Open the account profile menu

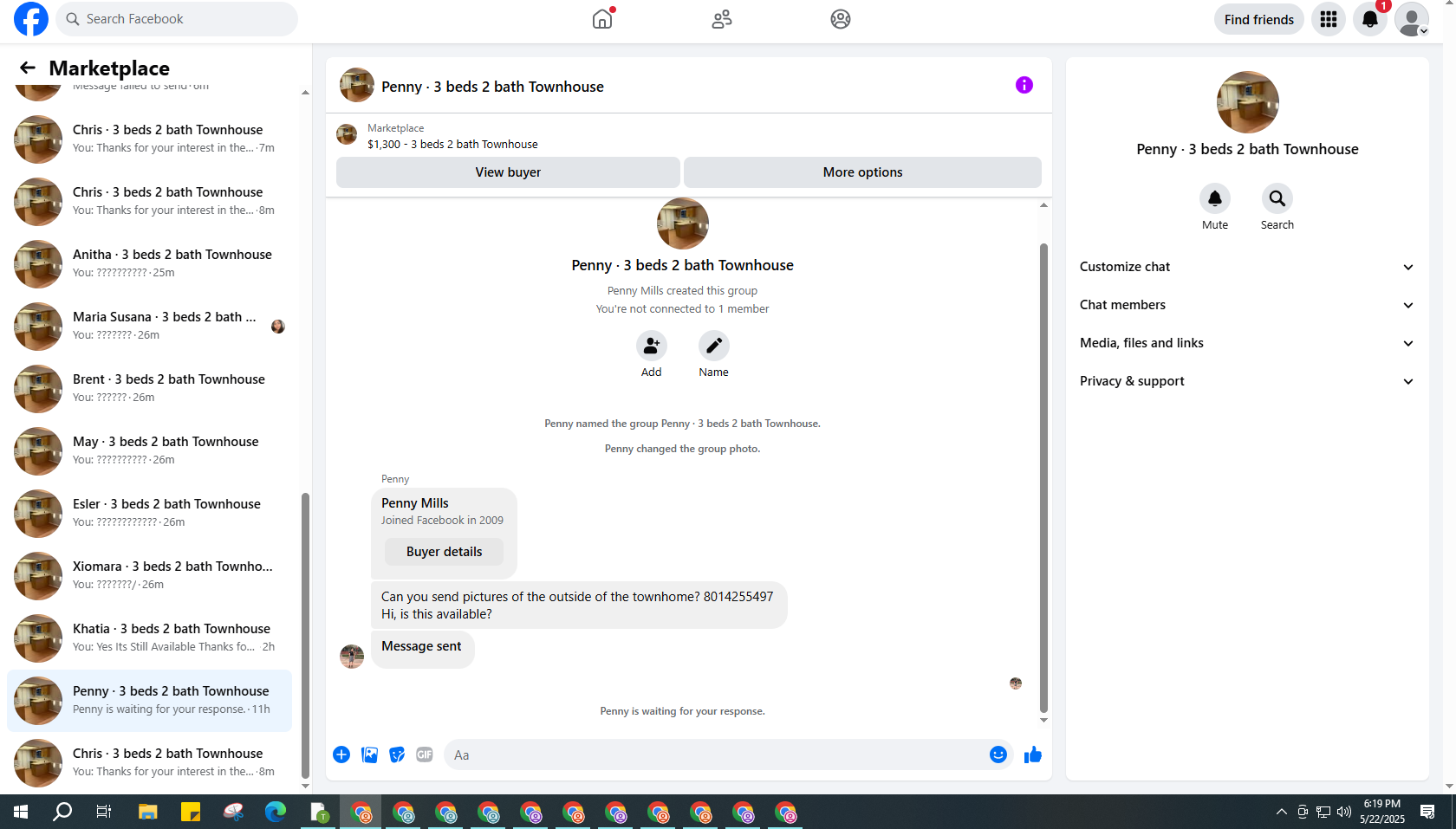click(x=1412, y=19)
